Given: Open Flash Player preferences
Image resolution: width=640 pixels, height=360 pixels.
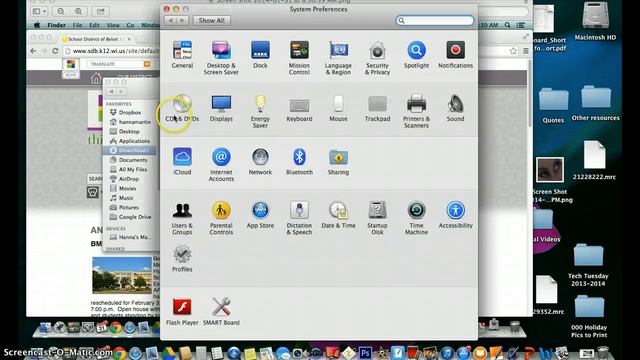Looking at the screenshot, I should (x=182, y=312).
